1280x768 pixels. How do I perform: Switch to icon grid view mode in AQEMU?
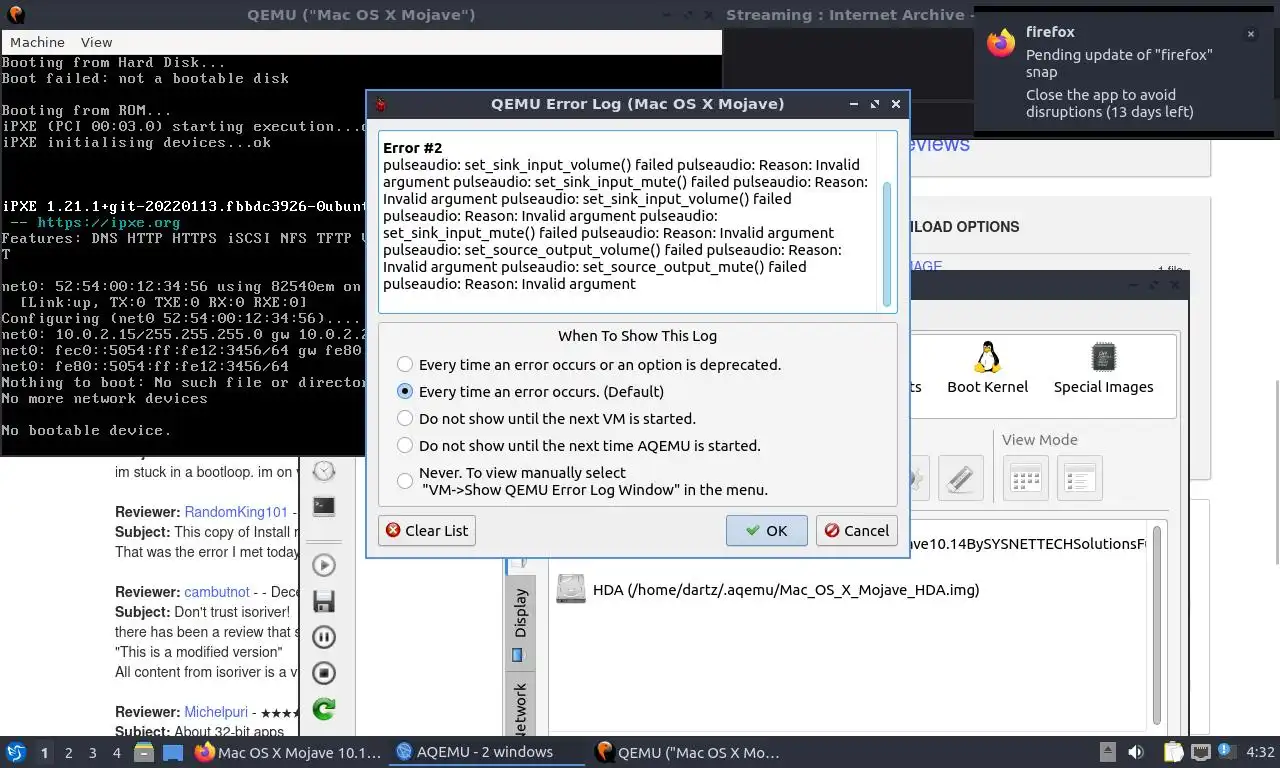click(1026, 478)
